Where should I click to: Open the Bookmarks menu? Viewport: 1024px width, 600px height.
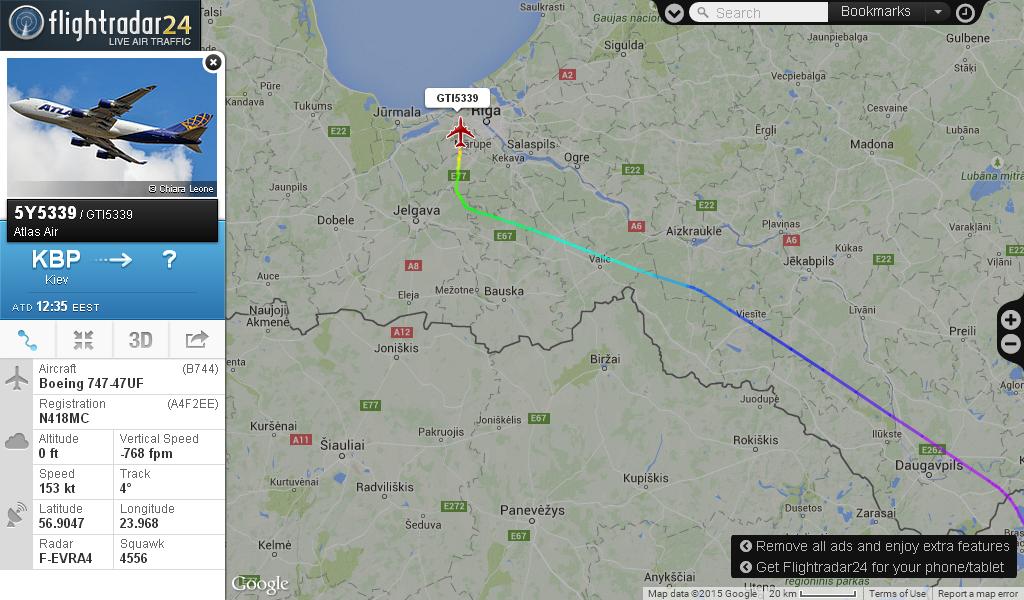click(875, 12)
